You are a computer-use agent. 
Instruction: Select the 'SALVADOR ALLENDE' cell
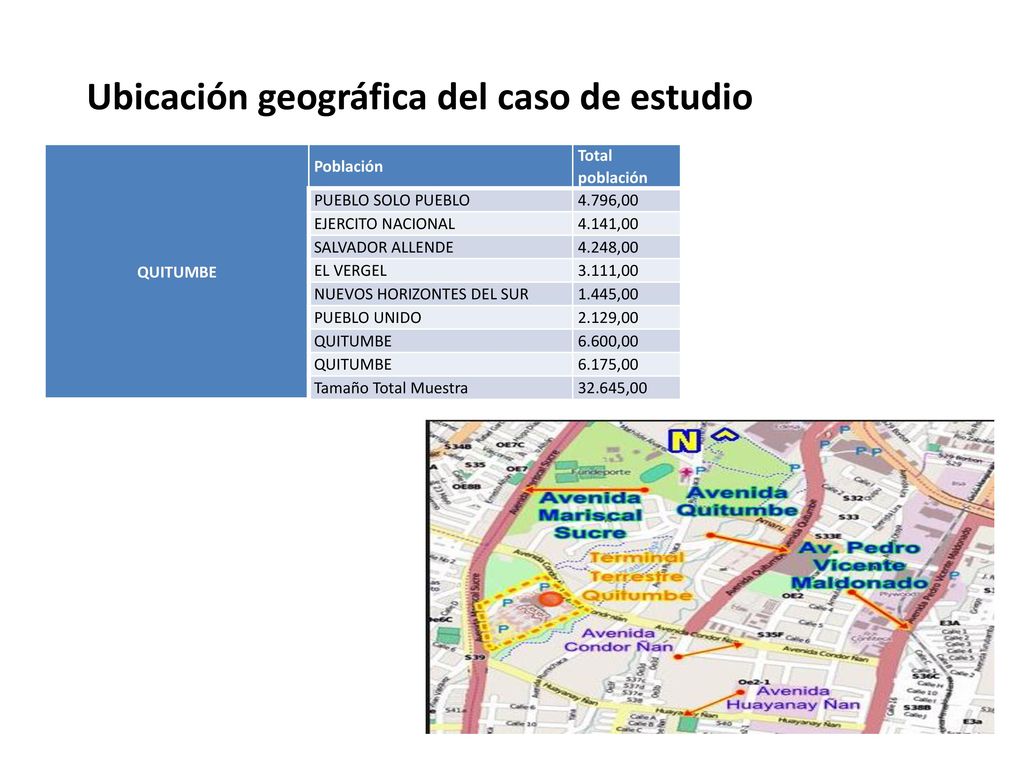(x=441, y=247)
